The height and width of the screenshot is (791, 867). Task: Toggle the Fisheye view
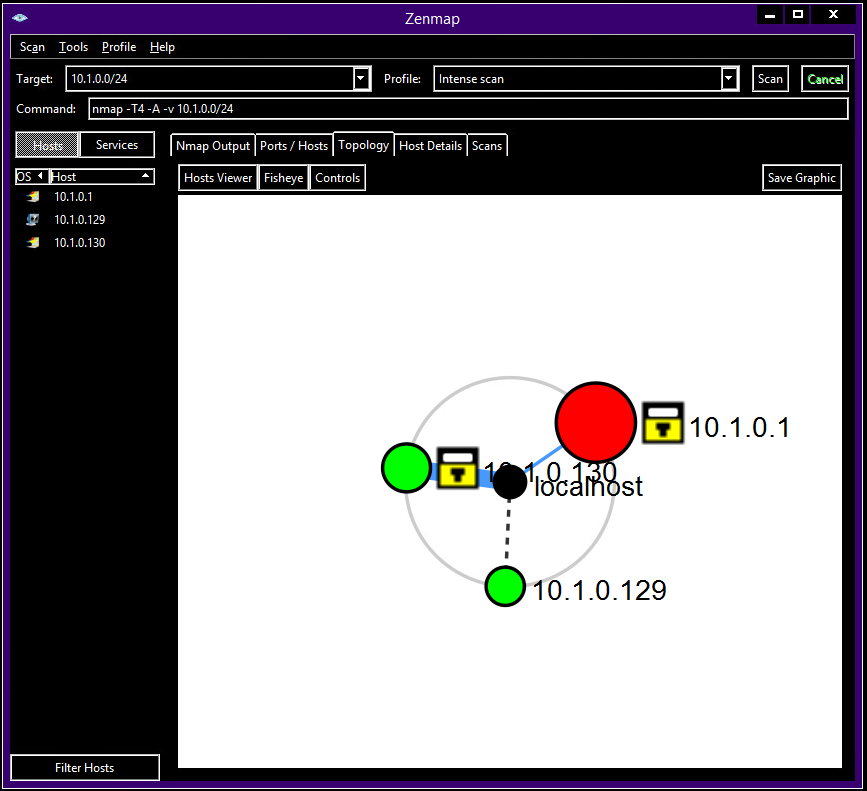click(x=283, y=178)
